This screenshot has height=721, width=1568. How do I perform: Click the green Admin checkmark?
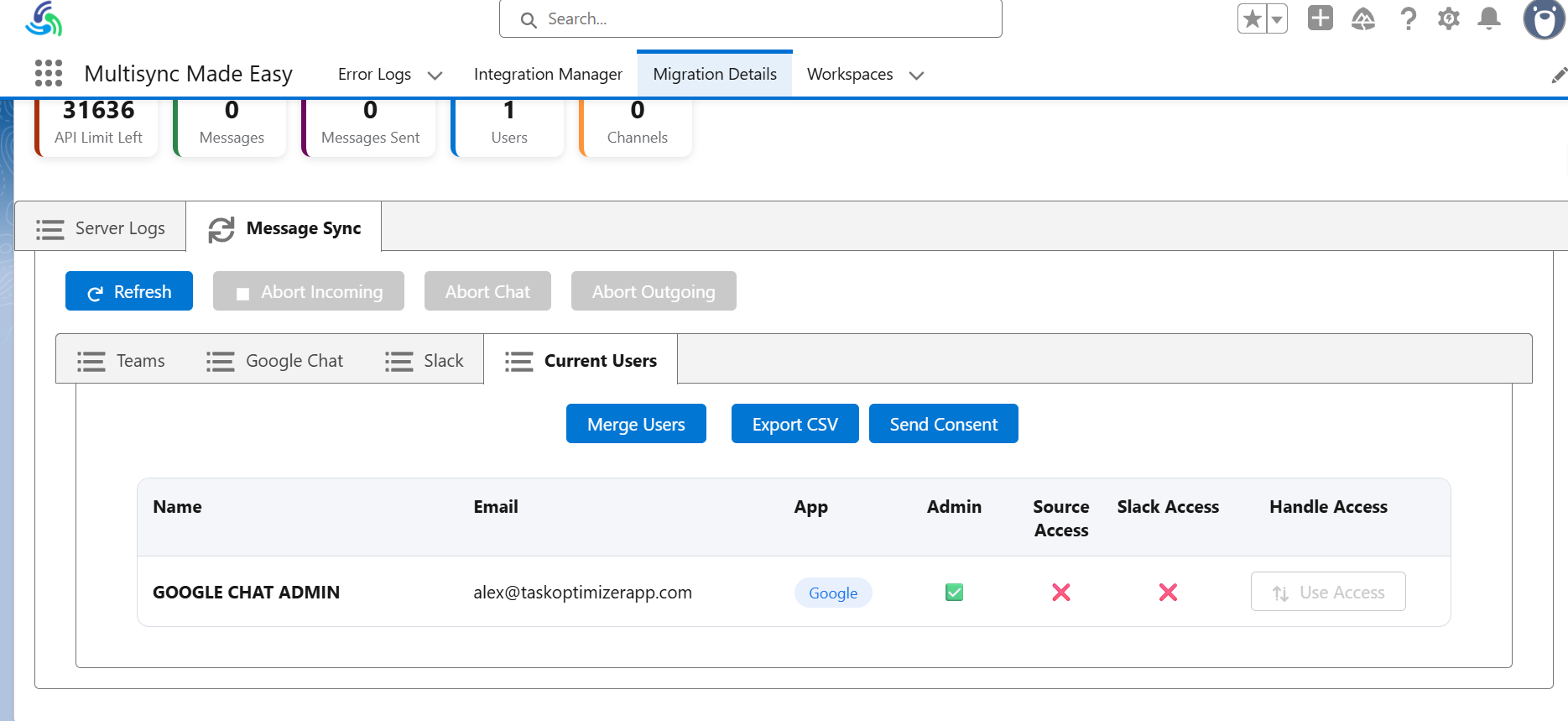955,593
